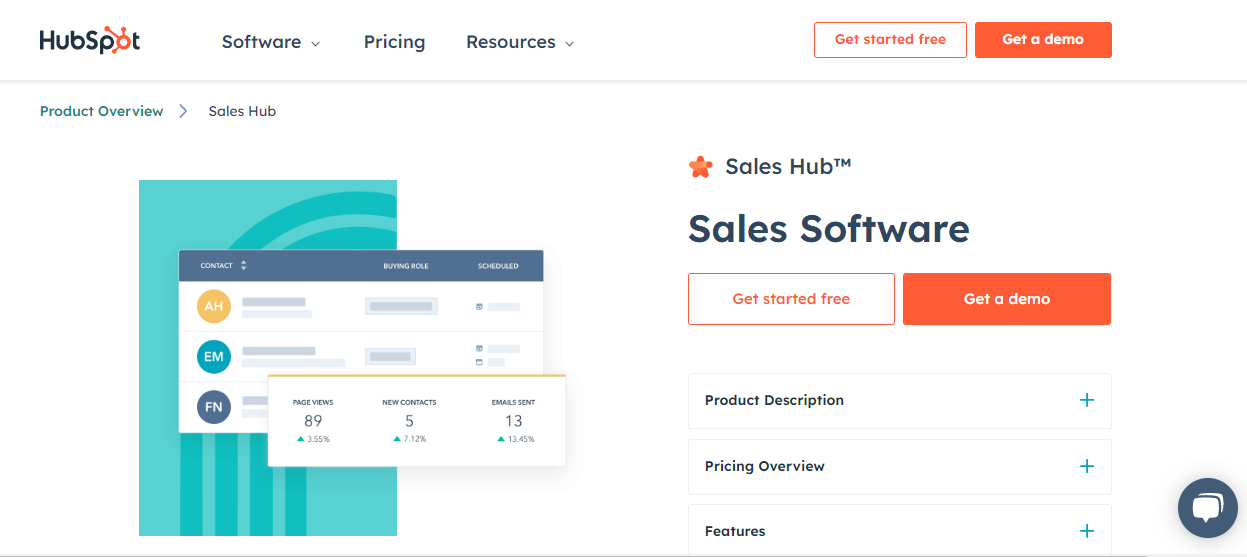The height and width of the screenshot is (557, 1247).
Task: Open the live chat widget
Action: pyautogui.click(x=1208, y=508)
